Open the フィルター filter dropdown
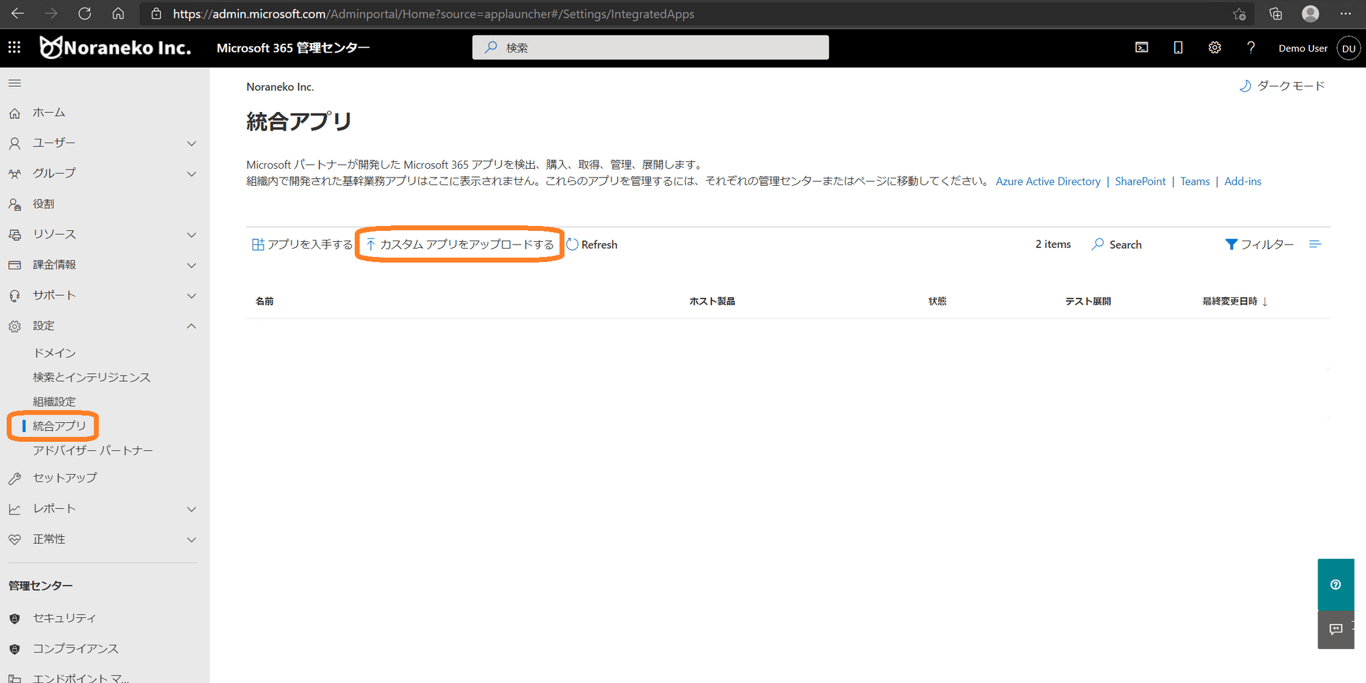Image resolution: width=1366 pixels, height=683 pixels. tap(1259, 244)
